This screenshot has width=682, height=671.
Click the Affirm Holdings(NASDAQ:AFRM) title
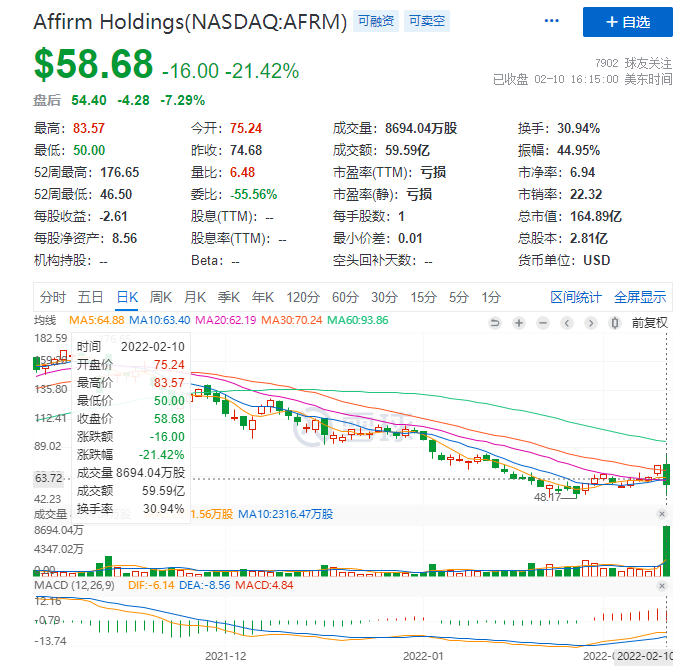click(190, 22)
